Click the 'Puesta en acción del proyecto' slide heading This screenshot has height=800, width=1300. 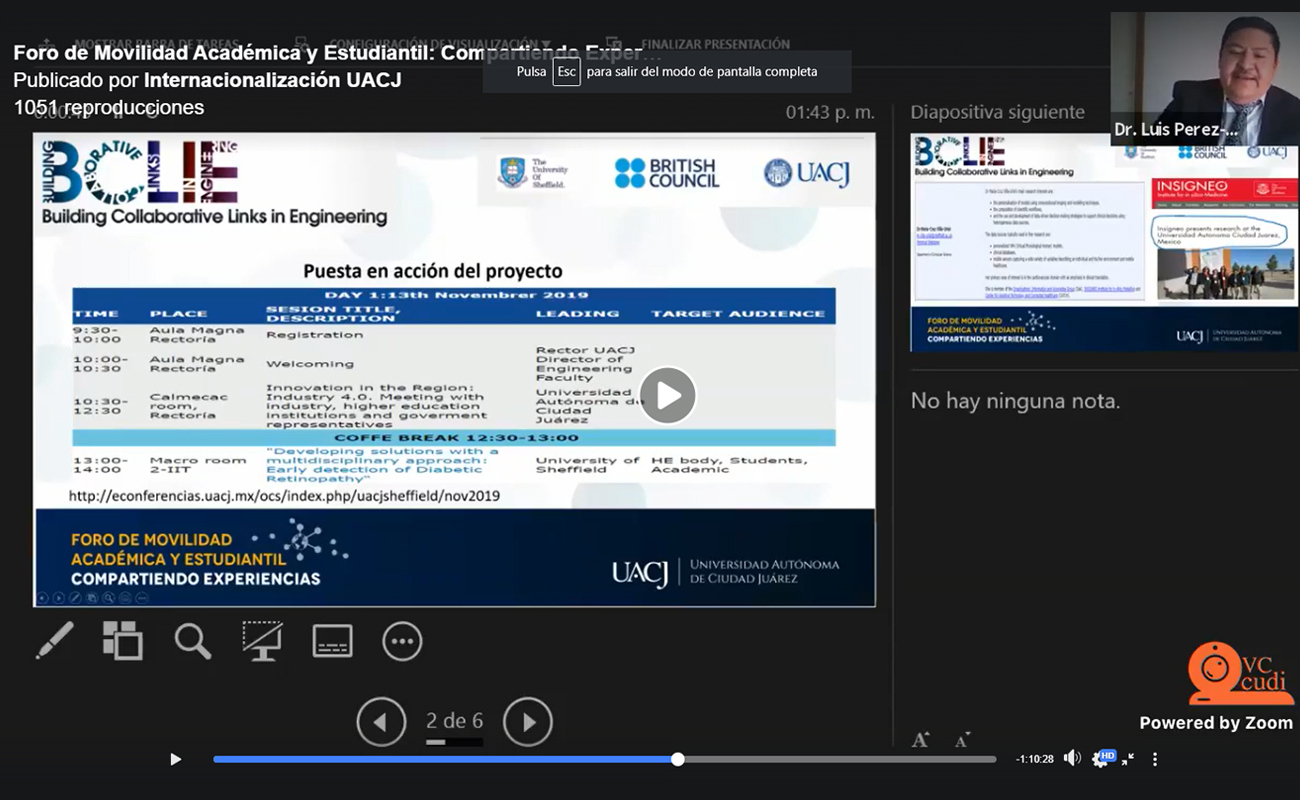(x=433, y=271)
